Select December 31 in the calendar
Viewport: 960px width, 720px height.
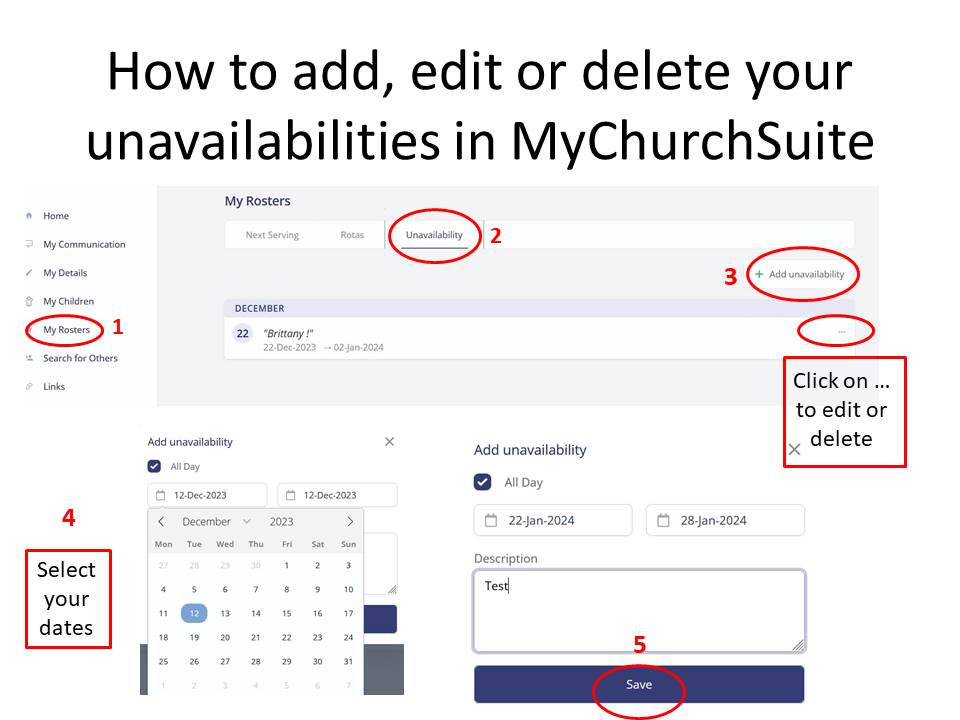pos(348,661)
